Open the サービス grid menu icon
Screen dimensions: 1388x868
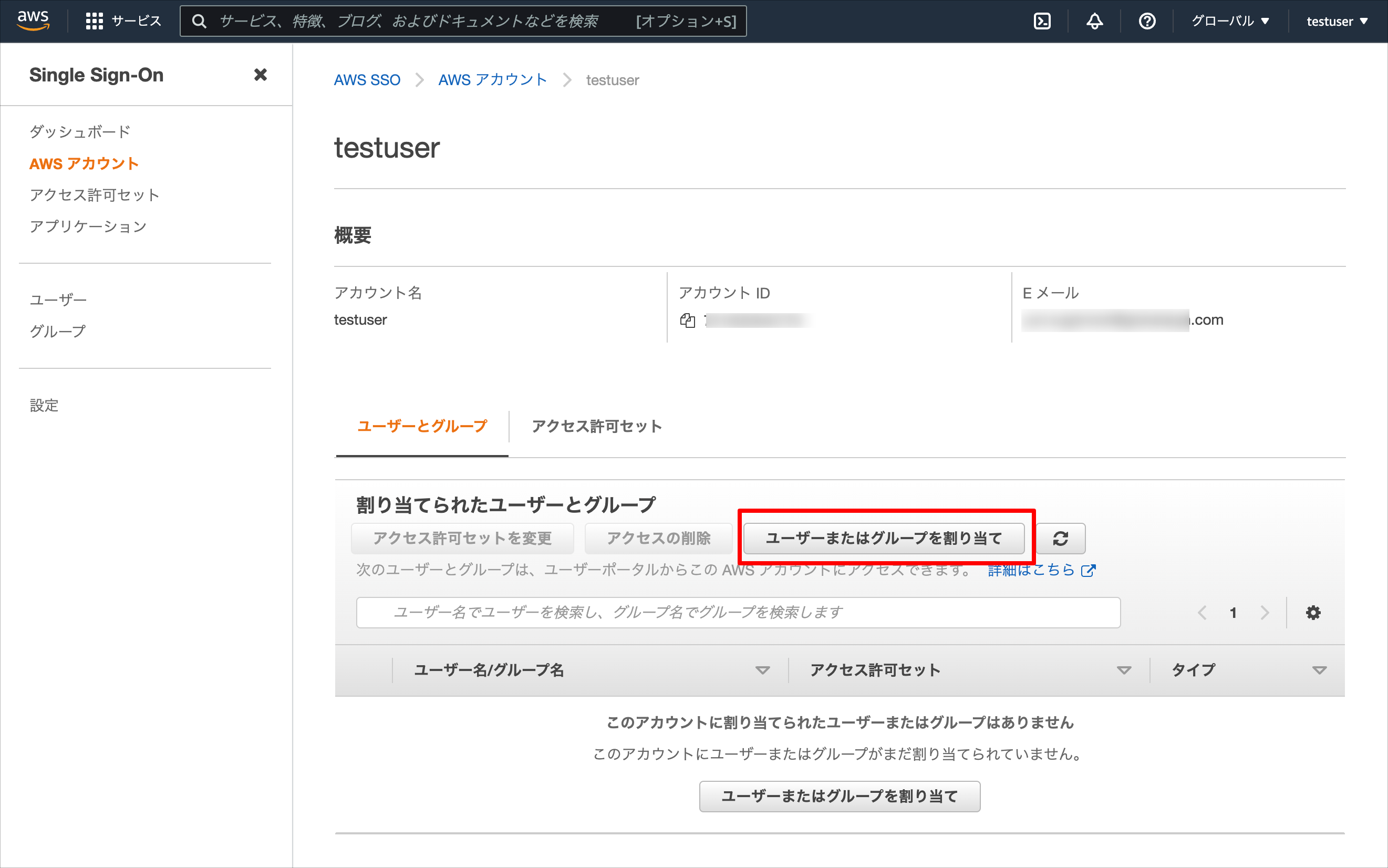94,21
